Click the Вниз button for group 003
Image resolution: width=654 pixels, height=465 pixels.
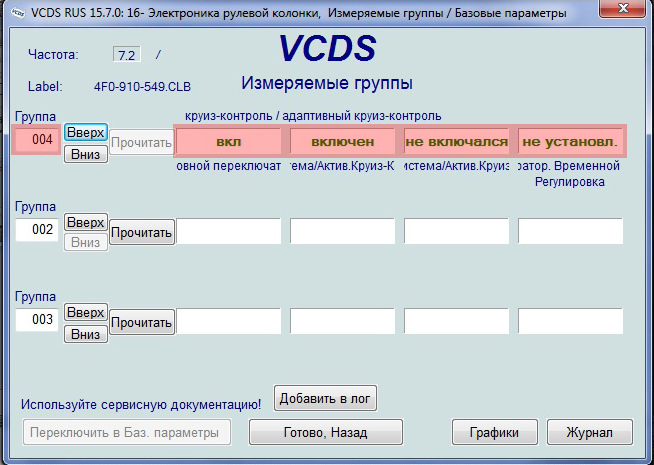(x=86, y=334)
